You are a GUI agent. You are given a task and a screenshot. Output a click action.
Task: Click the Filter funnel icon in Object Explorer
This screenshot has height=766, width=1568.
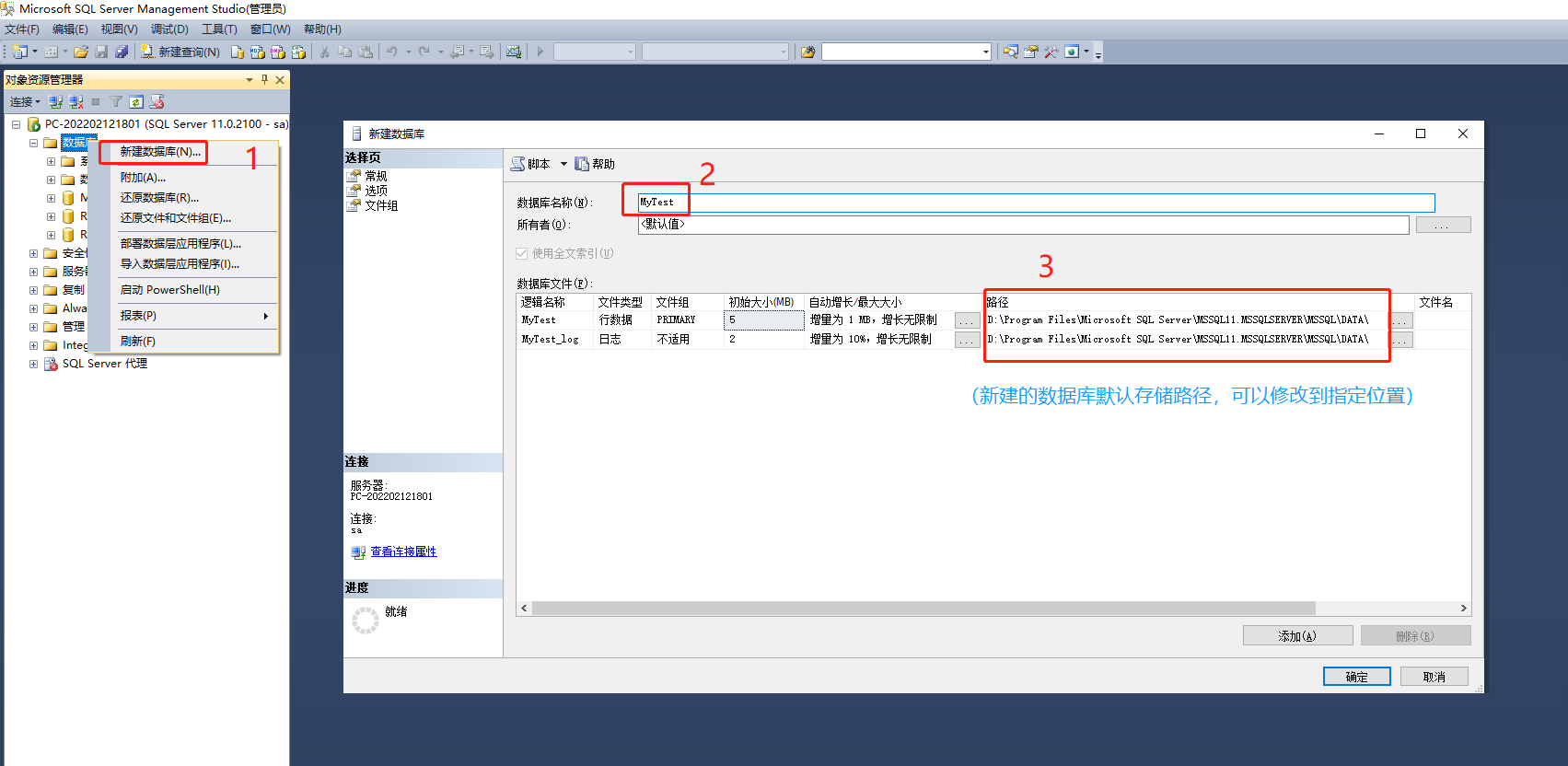coord(116,101)
